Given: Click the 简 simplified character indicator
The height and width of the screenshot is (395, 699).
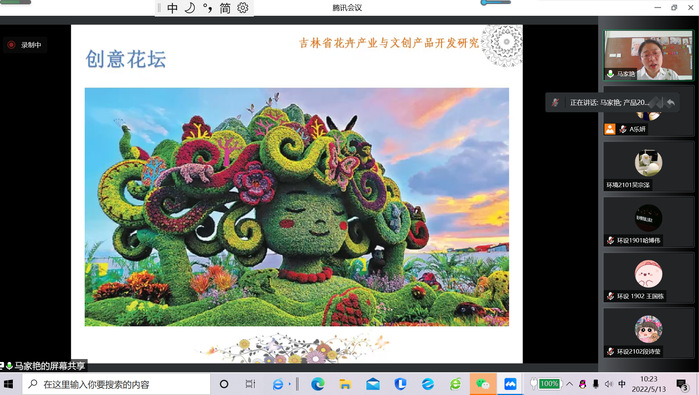Looking at the screenshot, I should 225,8.
